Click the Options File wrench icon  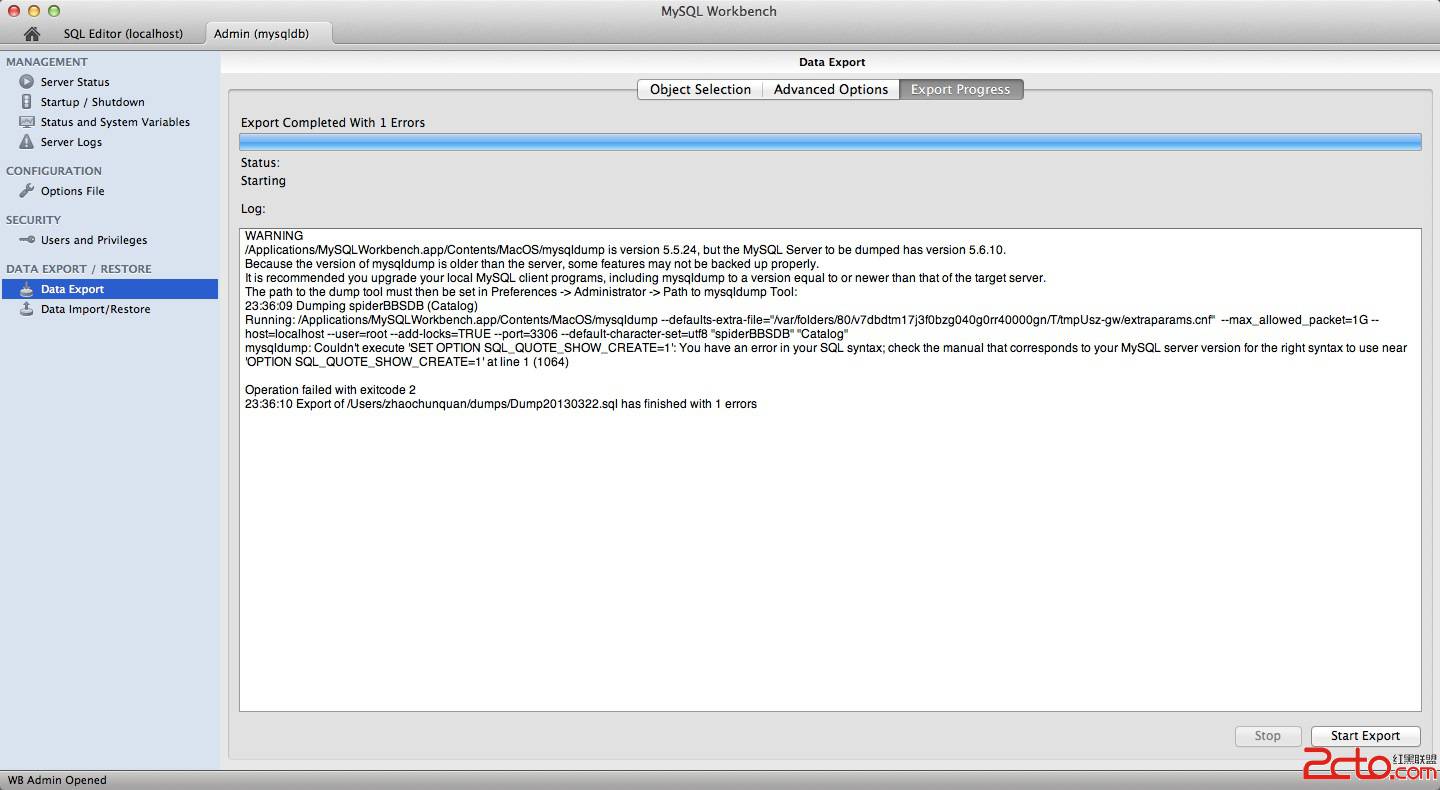[x=27, y=190]
